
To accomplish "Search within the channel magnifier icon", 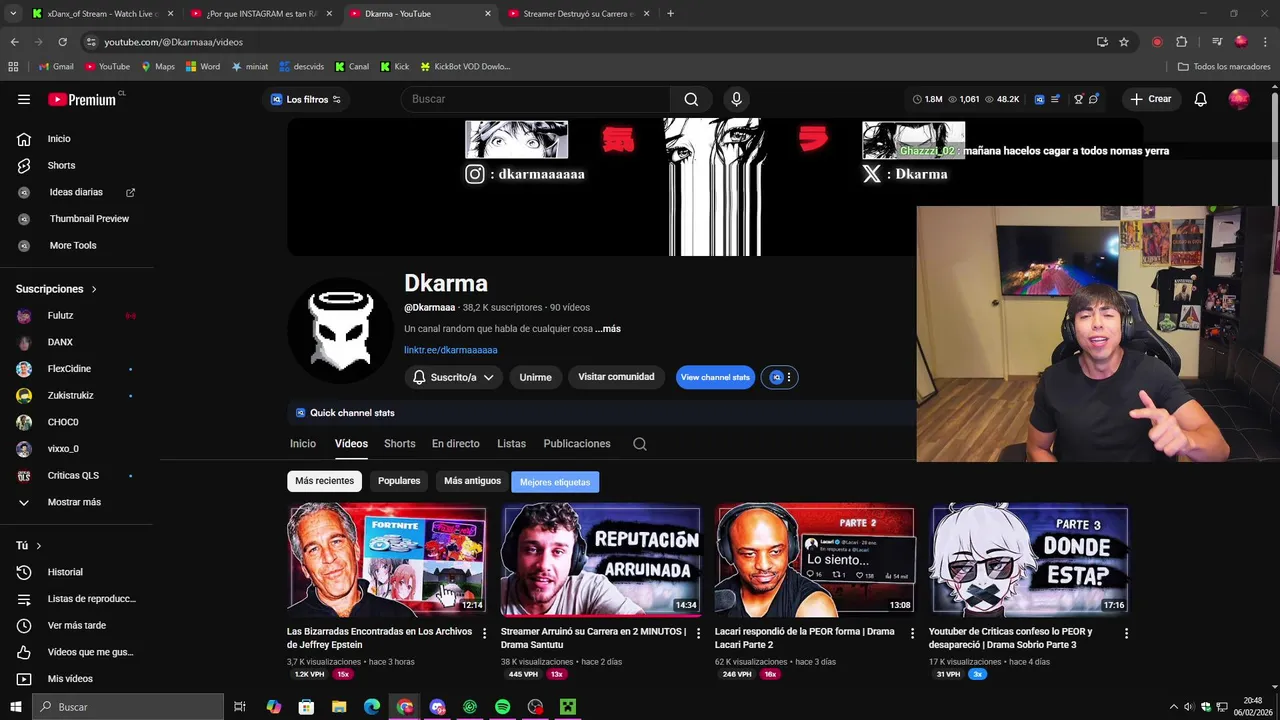I will click(640, 444).
